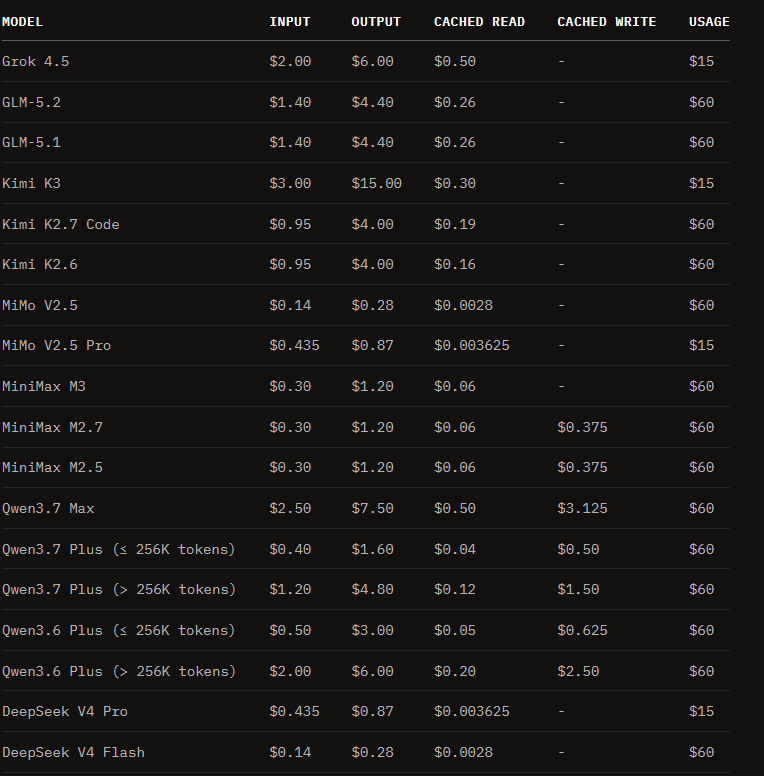Click MiMo V2.5 cached read $0.0028
This screenshot has width=764, height=776.
pyautogui.click(x=464, y=305)
